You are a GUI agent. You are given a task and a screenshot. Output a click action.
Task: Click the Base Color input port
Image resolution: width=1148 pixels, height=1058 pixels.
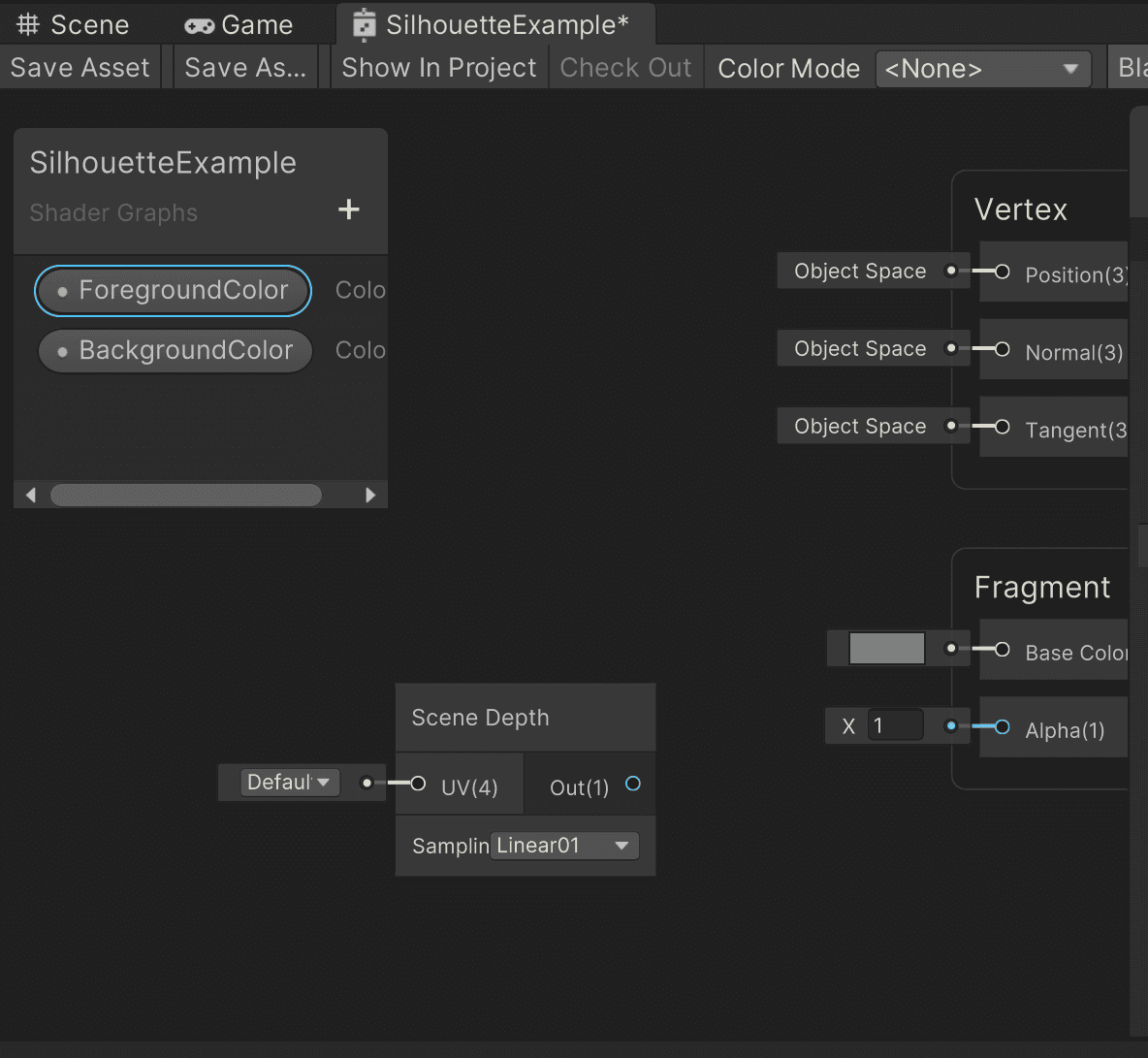pyautogui.click(x=1003, y=650)
